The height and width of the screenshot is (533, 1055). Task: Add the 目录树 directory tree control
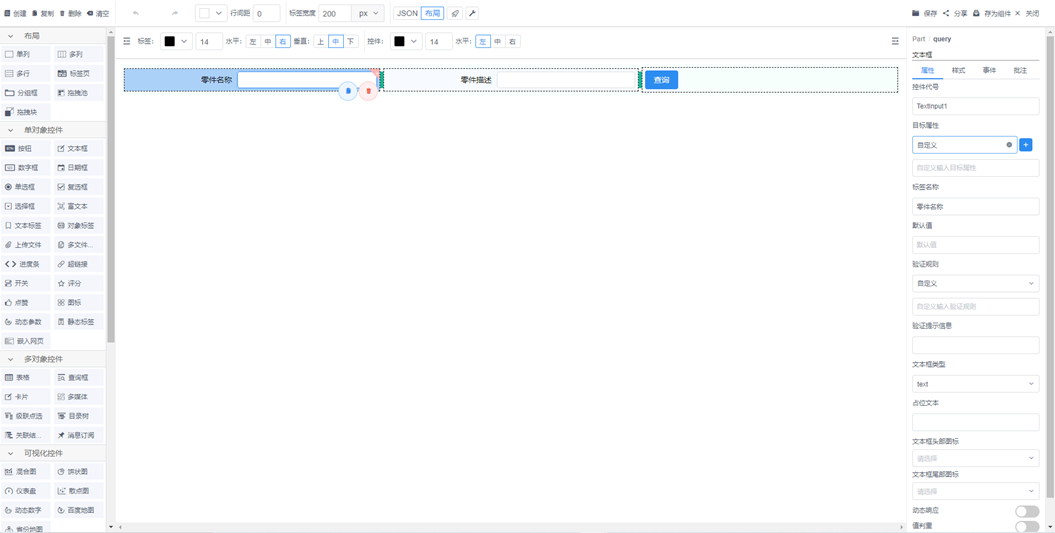tap(79, 416)
